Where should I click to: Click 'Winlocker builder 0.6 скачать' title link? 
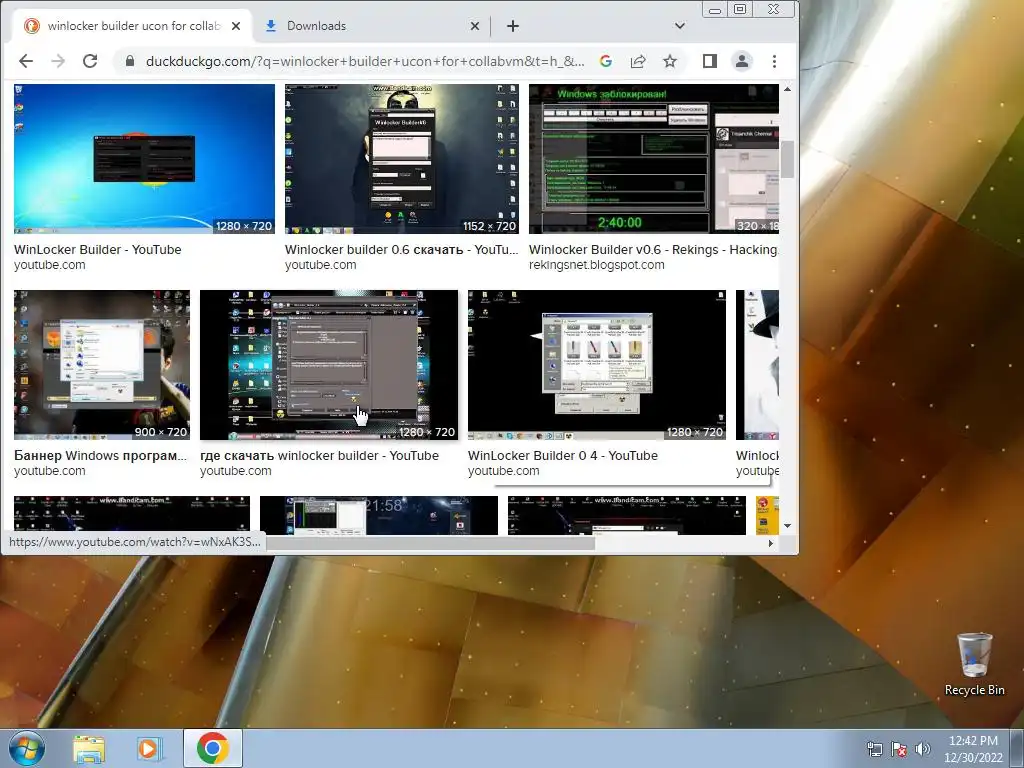(x=402, y=249)
